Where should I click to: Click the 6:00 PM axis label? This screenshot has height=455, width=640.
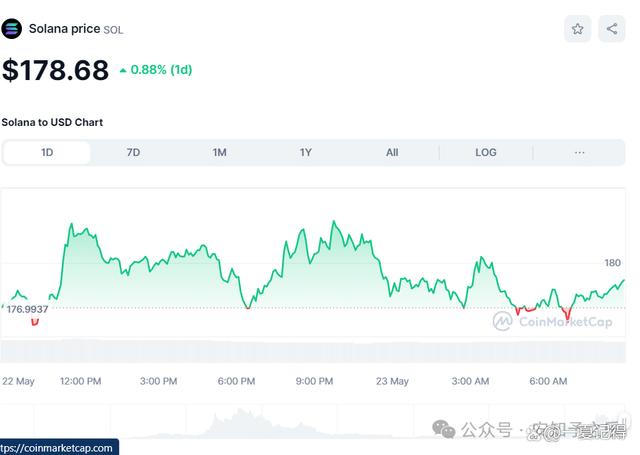coord(236,381)
